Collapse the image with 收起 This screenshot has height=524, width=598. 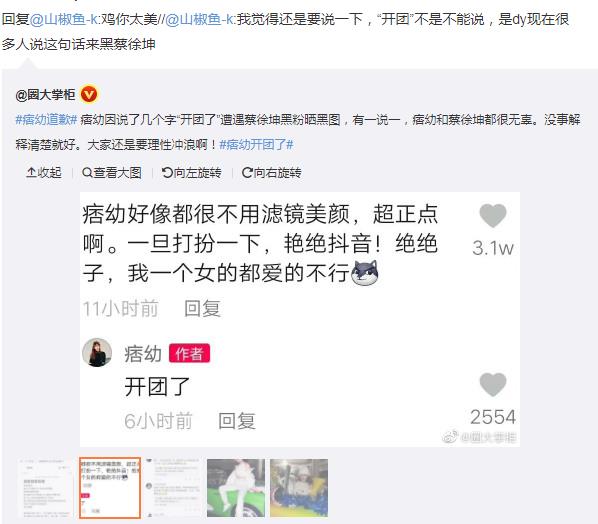click(x=44, y=173)
